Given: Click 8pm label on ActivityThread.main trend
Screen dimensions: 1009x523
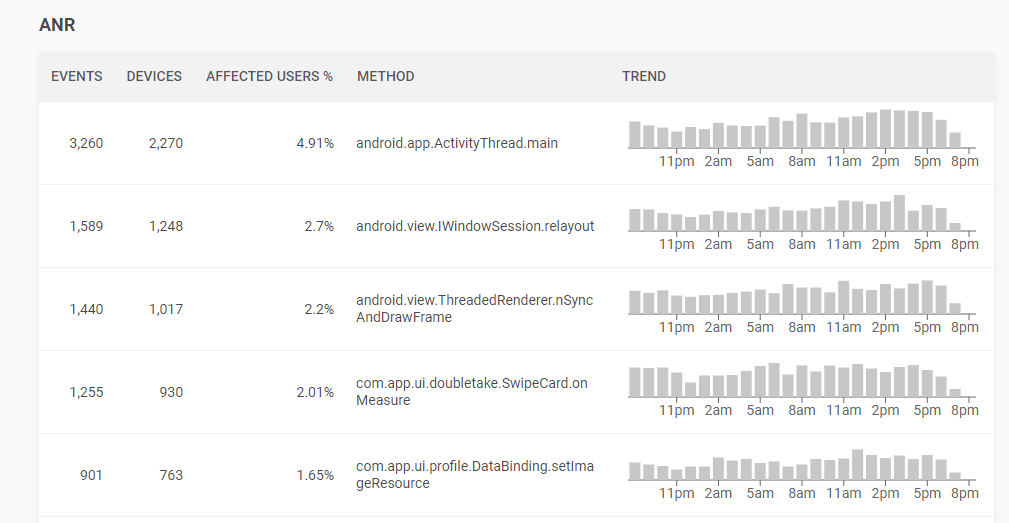Looking at the screenshot, I should [x=965, y=161].
